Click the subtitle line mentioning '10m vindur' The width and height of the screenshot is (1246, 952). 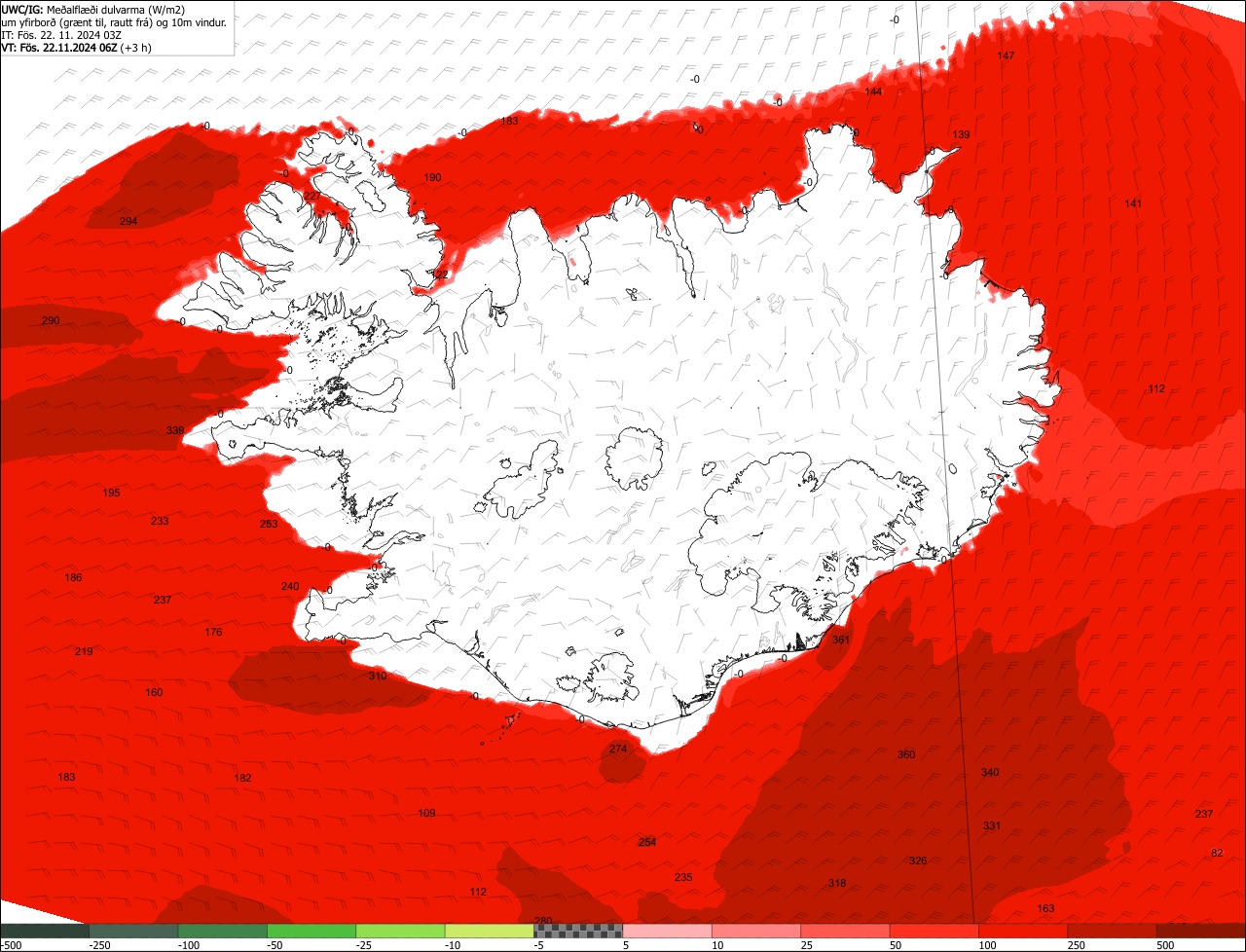point(115,21)
